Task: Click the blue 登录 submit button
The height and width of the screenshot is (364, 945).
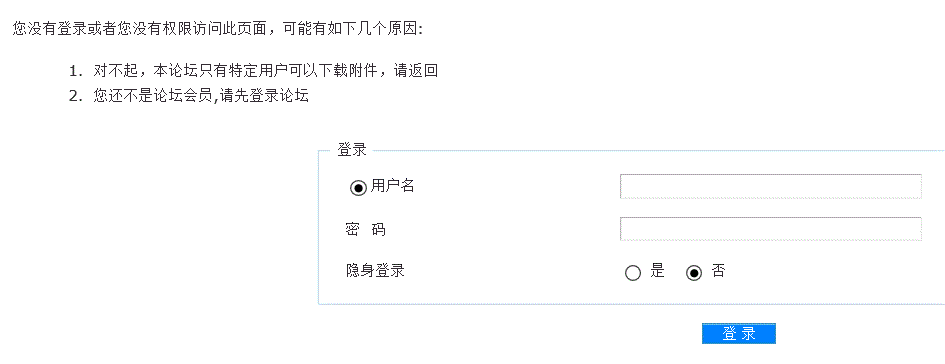Action: click(739, 334)
